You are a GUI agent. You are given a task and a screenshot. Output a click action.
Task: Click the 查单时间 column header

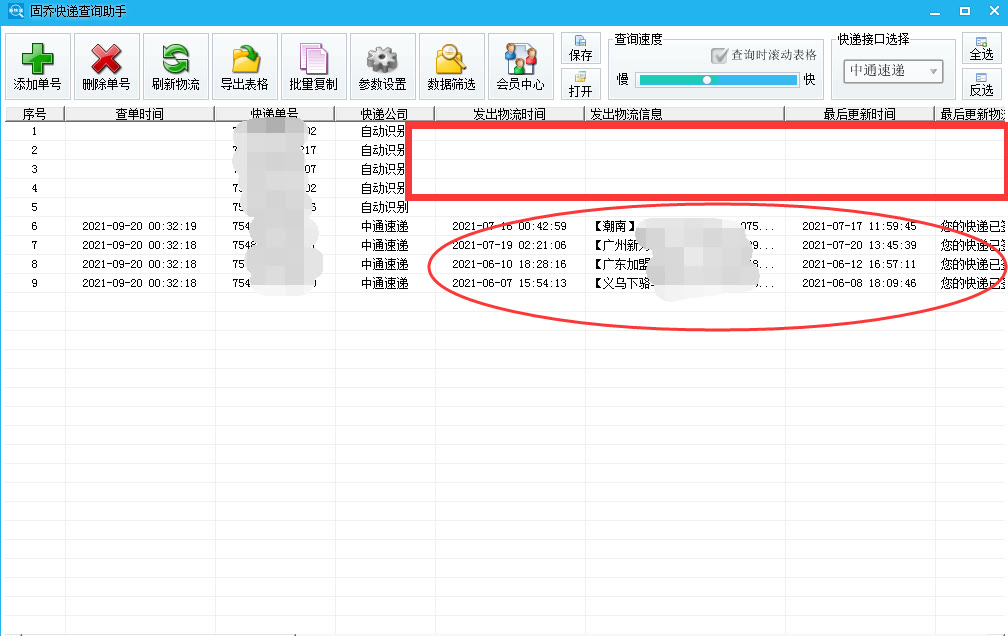point(140,113)
